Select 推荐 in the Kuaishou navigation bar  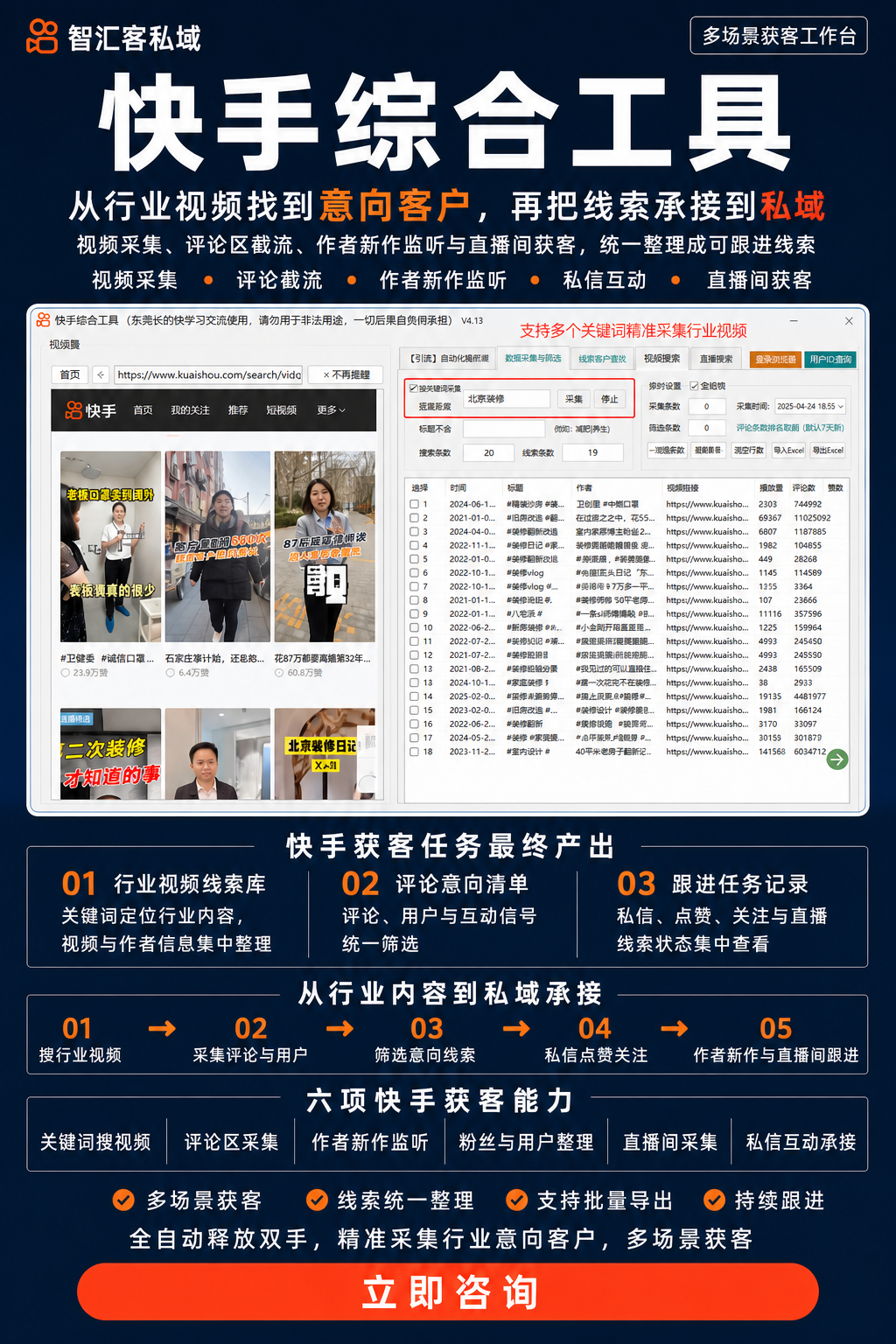click(238, 410)
